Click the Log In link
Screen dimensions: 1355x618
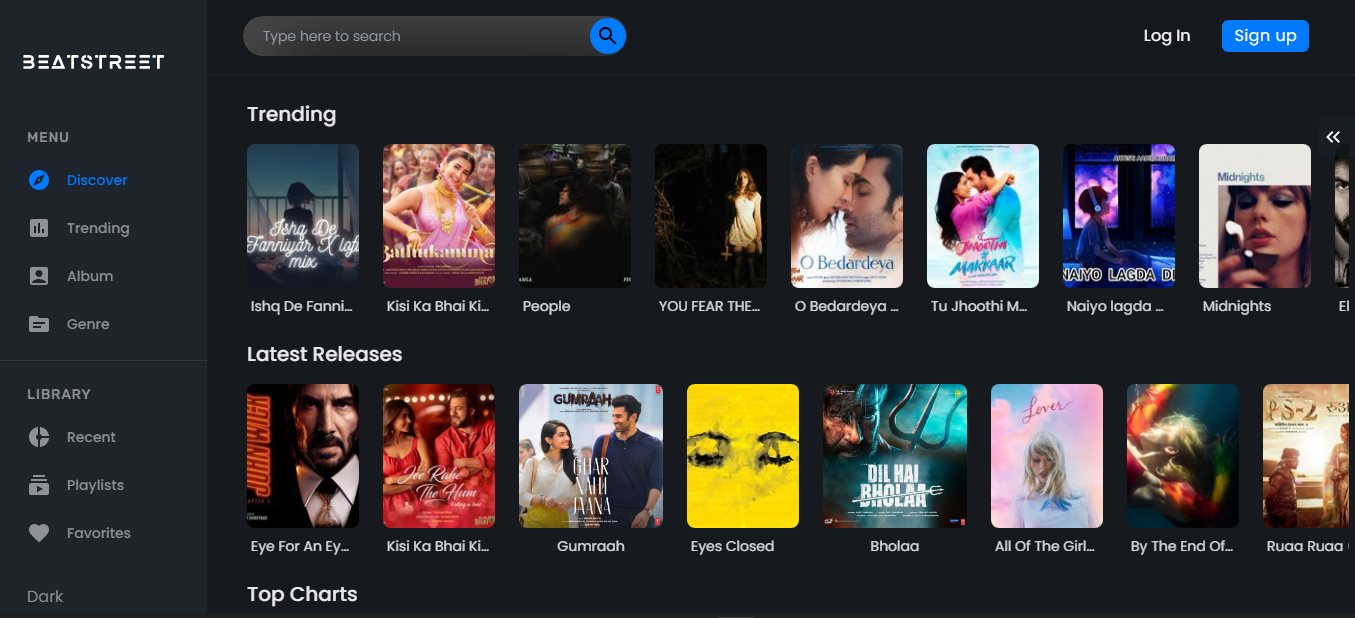[x=1167, y=36]
